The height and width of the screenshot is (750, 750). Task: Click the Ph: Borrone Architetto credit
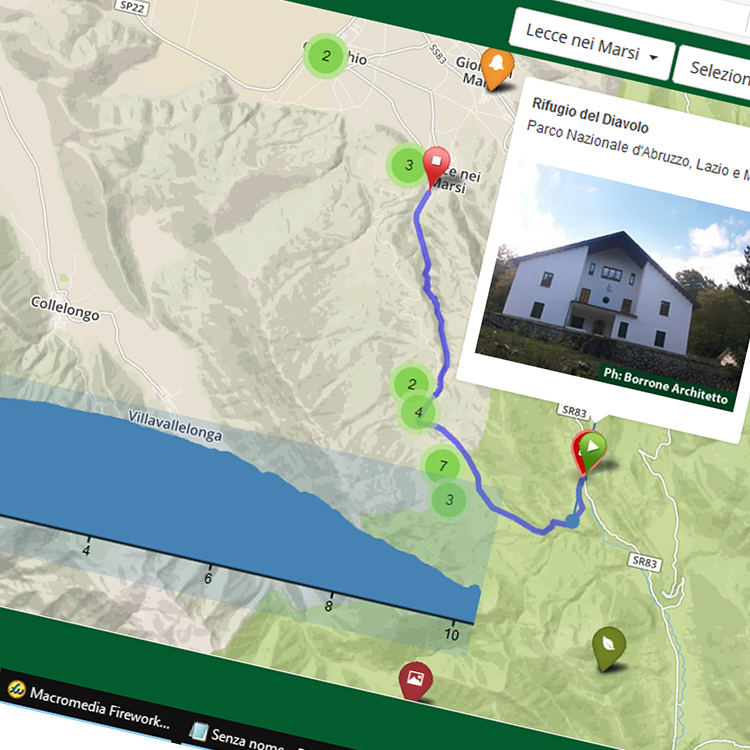point(666,386)
